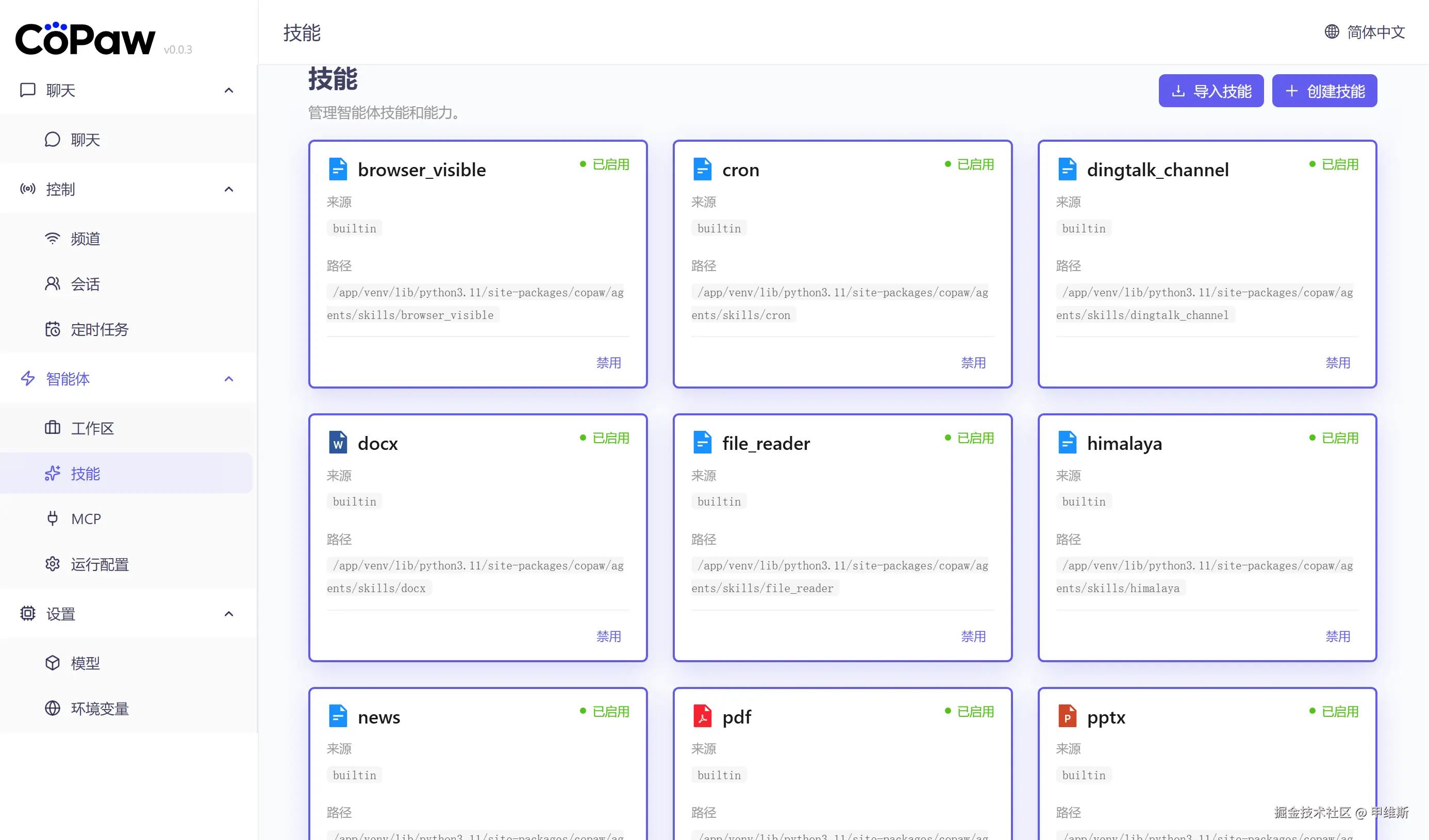The height and width of the screenshot is (840, 1429).
Task: Click the file icon on cron card
Action: (702, 170)
